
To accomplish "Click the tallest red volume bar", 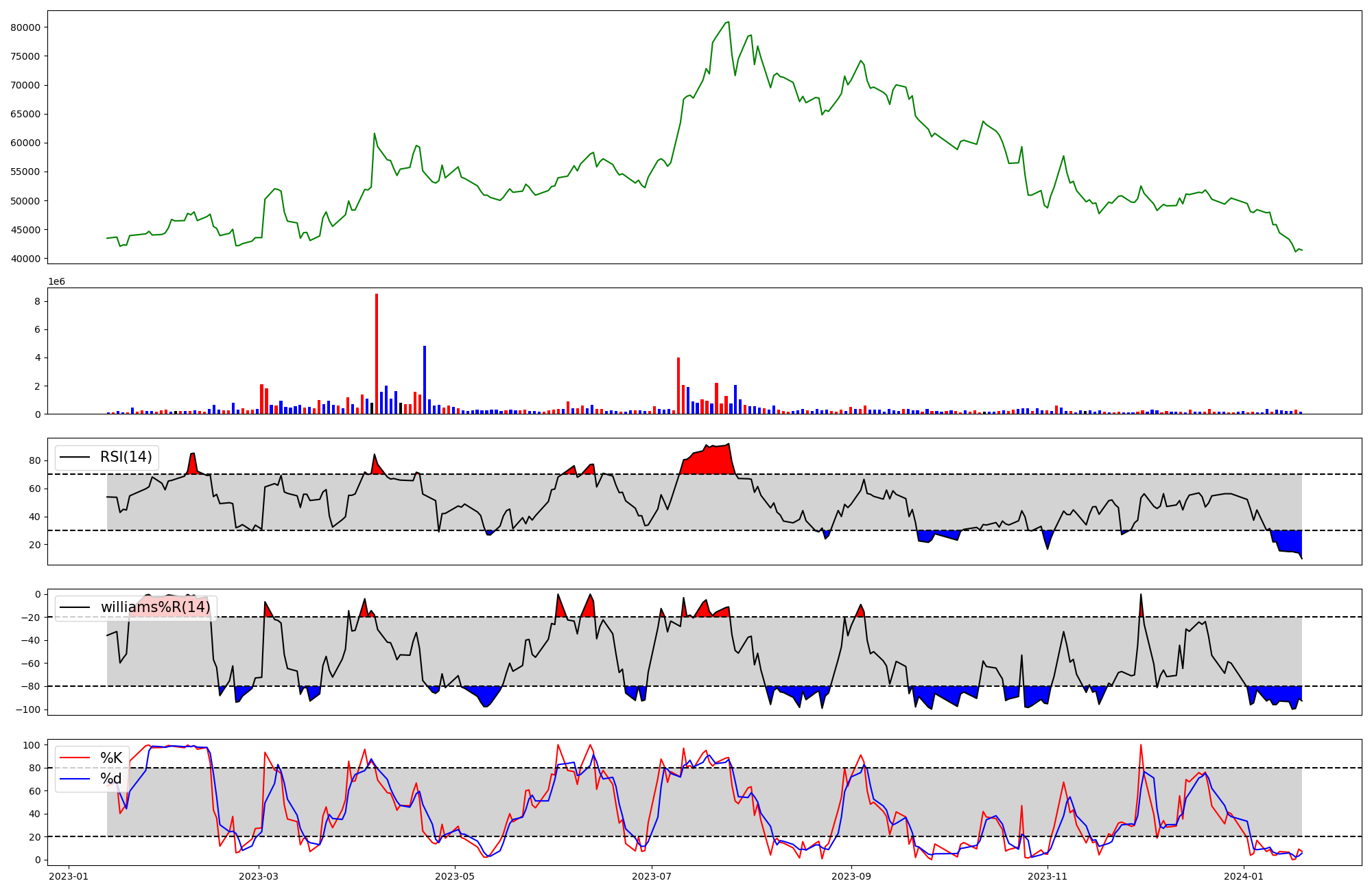I will 377,353.
